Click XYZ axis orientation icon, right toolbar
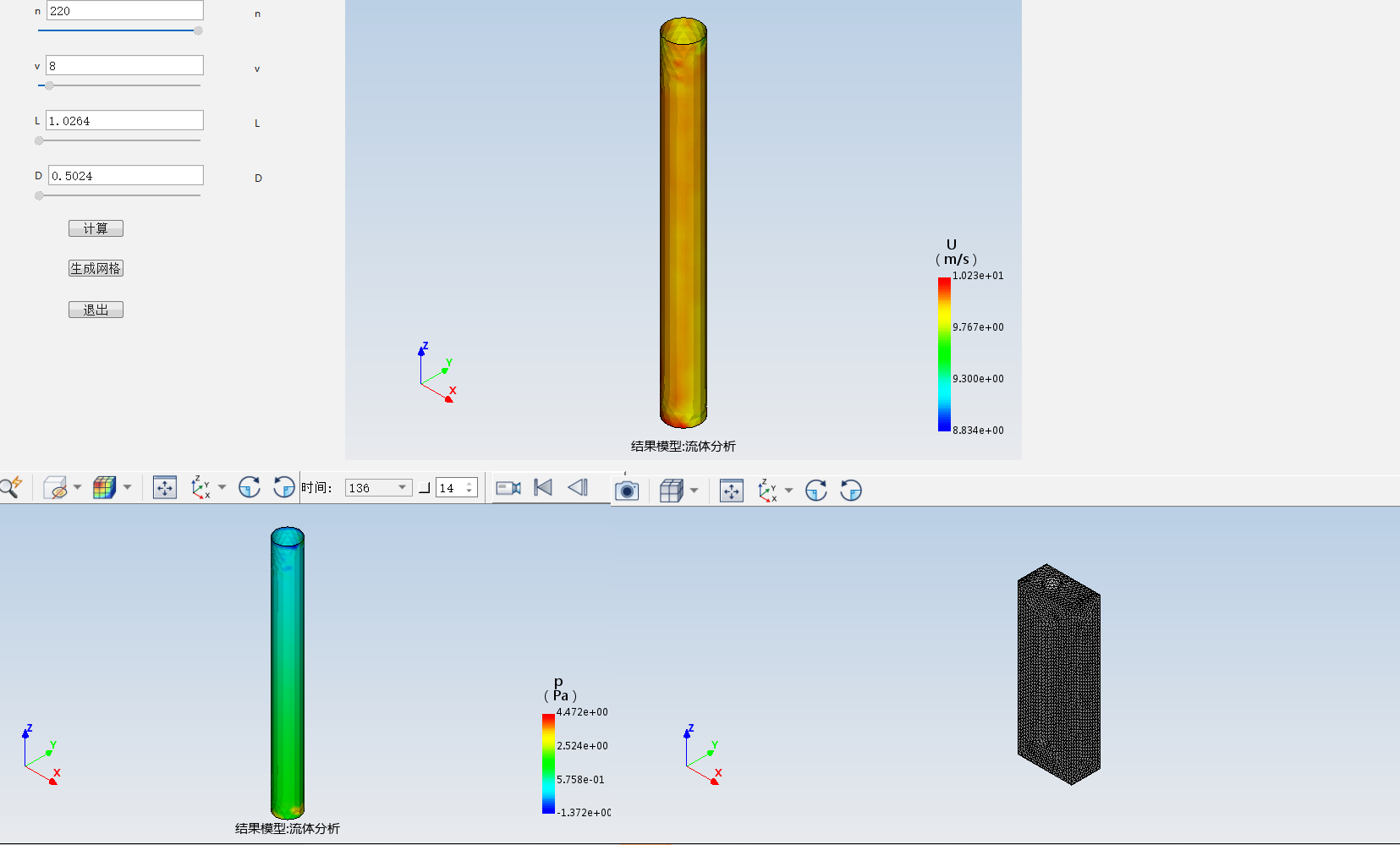 (767, 491)
